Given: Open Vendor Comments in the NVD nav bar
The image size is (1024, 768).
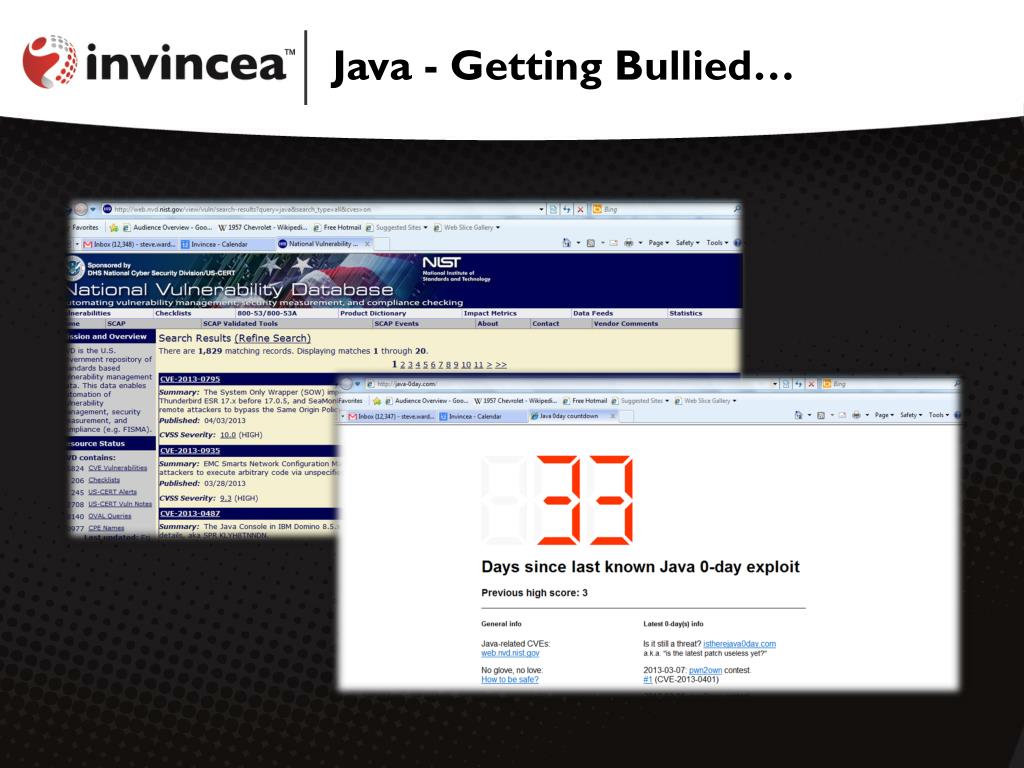Looking at the screenshot, I should [x=626, y=324].
